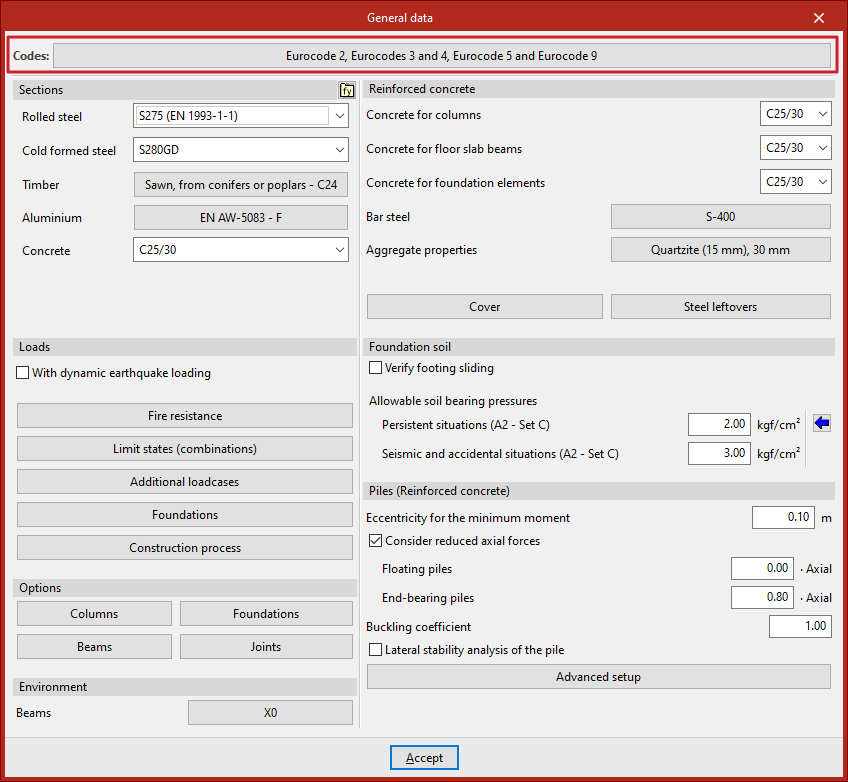Open the Advanced setup for piles
Screen dimensions: 848x782
tap(598, 677)
